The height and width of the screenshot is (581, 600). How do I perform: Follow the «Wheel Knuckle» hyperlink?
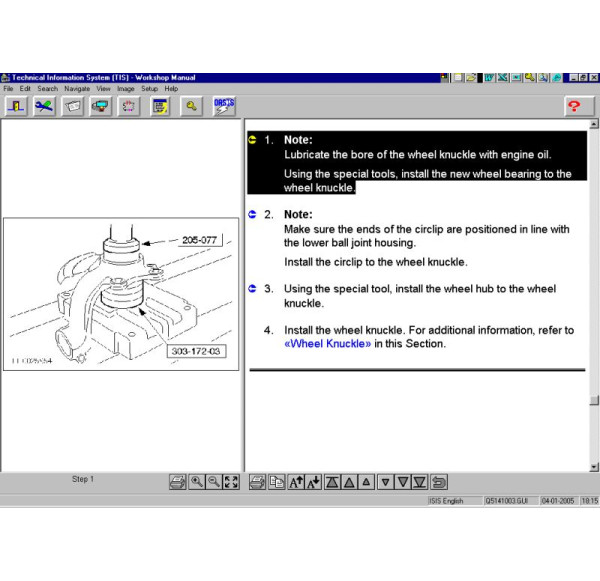pos(328,344)
